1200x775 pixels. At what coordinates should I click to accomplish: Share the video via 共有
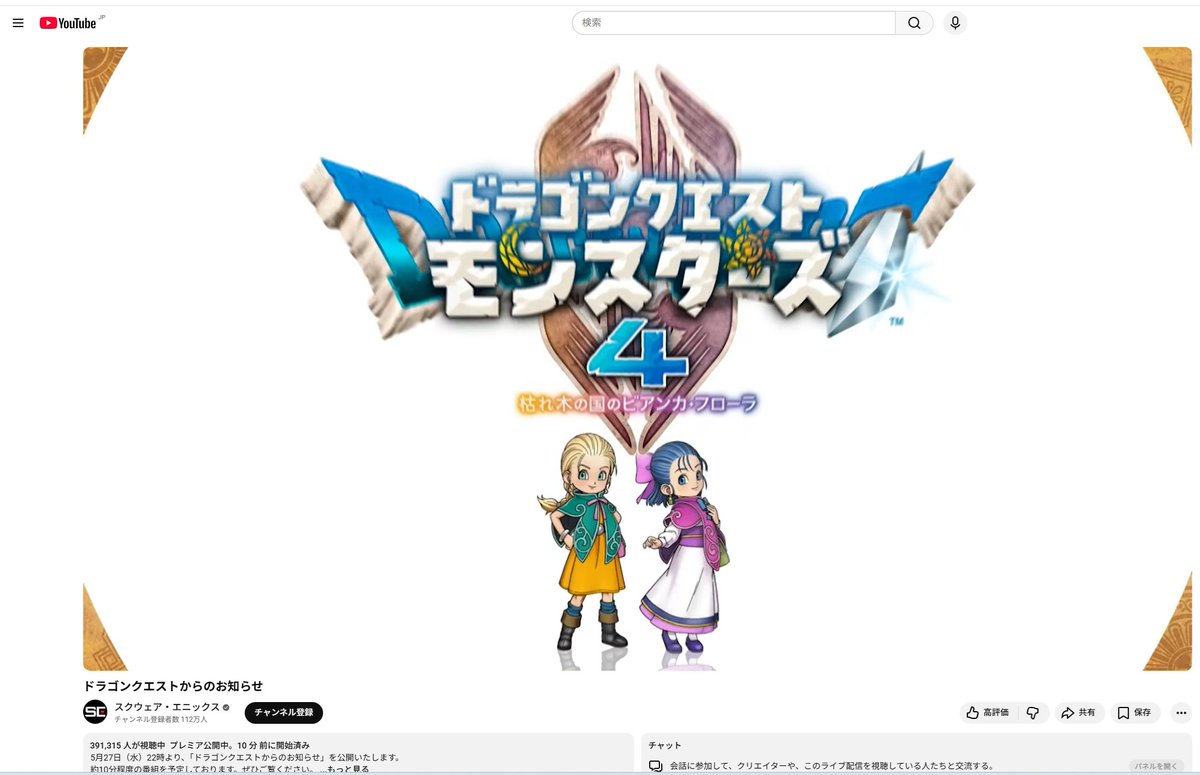click(1079, 713)
